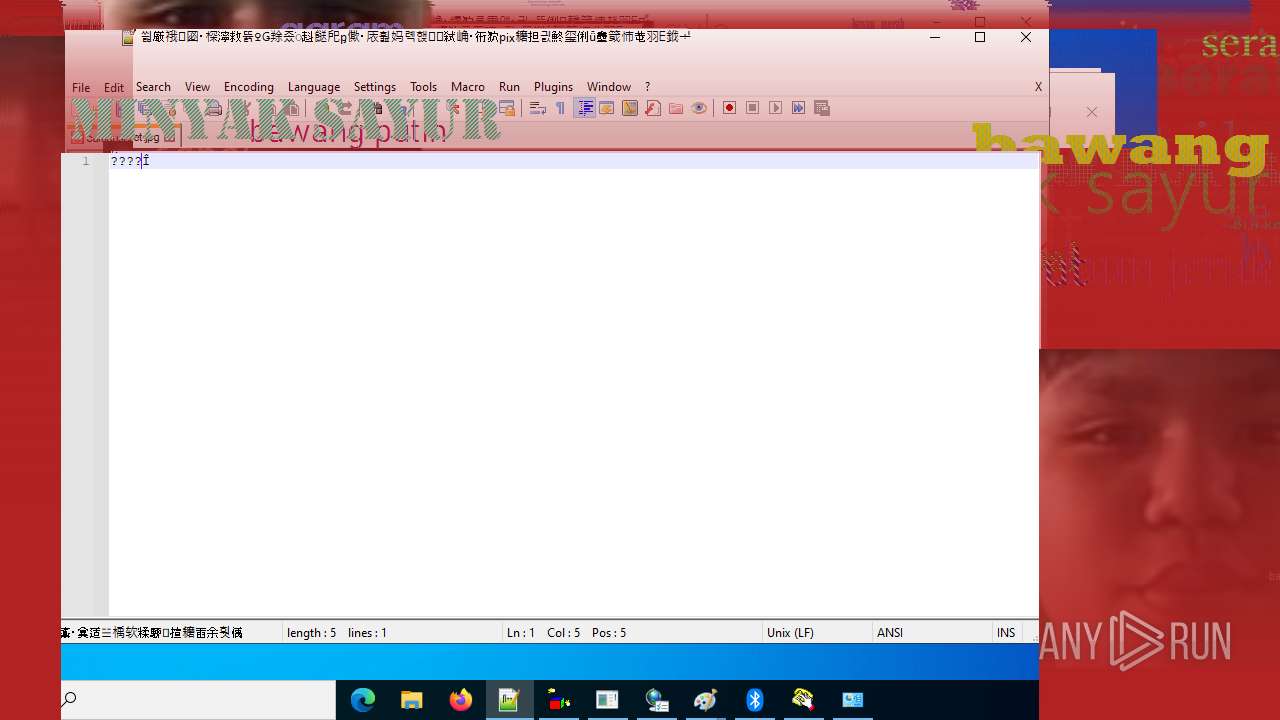Start macro recording with red record icon
This screenshot has width=1280, height=720.
pos(729,108)
